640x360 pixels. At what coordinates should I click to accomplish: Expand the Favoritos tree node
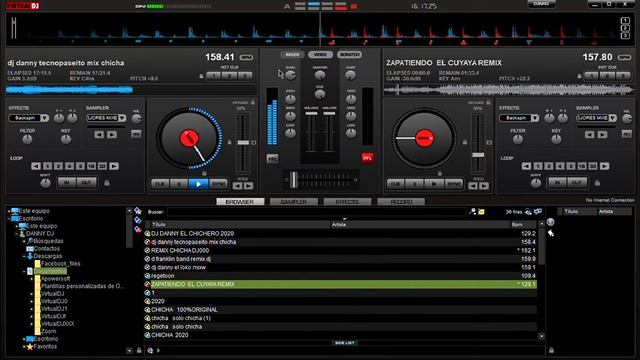click(24, 347)
